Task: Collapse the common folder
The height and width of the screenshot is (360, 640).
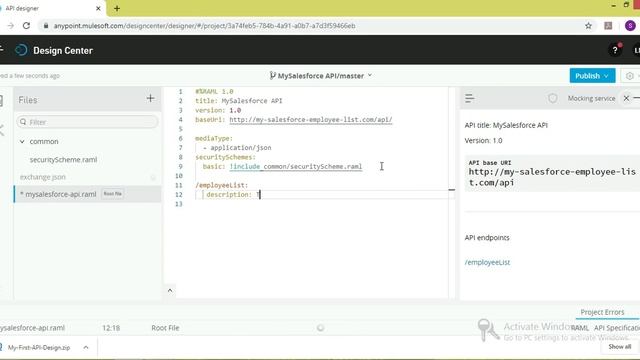Action: click(22, 142)
